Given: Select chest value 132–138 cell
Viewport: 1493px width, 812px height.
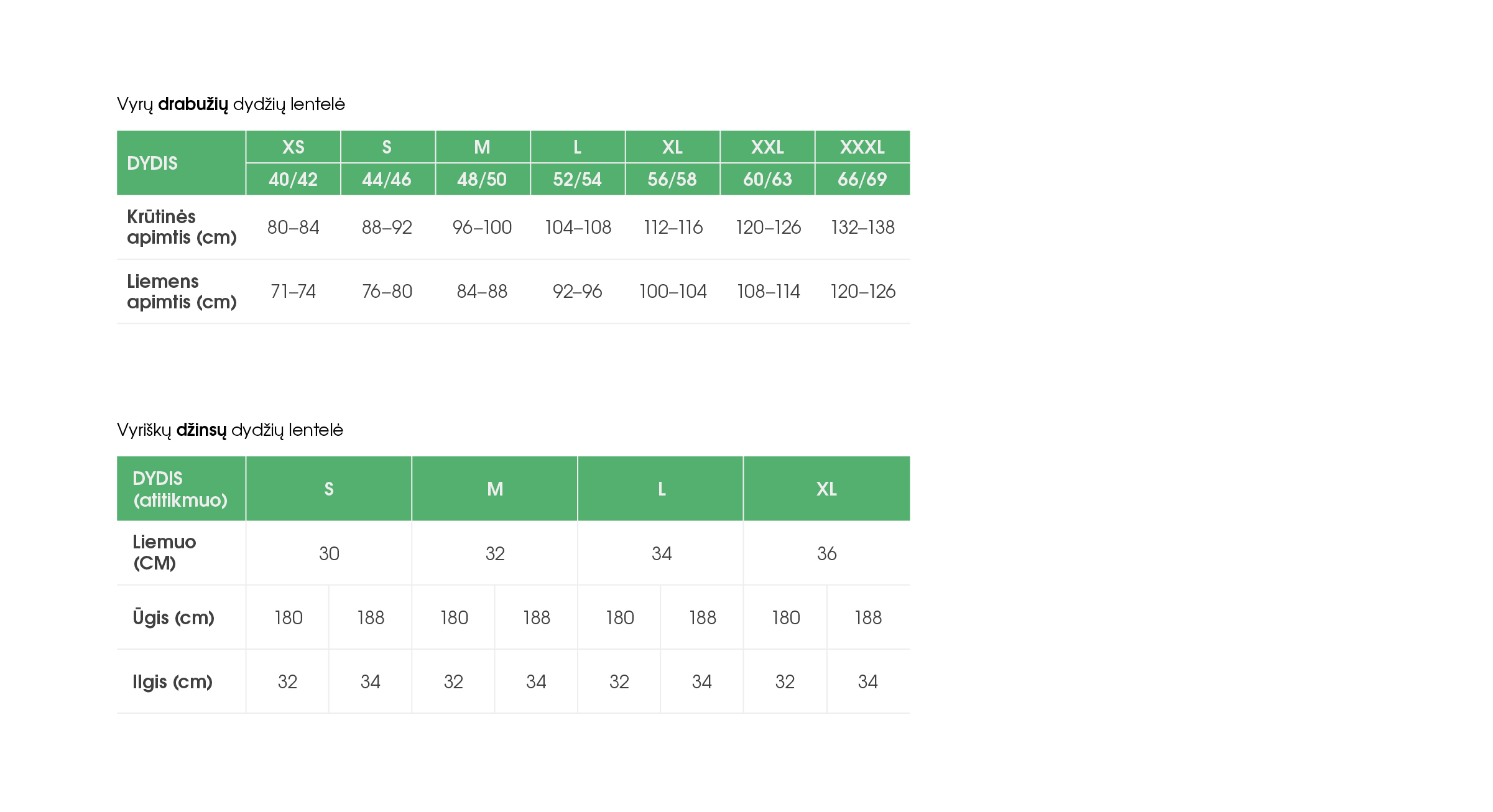Looking at the screenshot, I should [862, 228].
